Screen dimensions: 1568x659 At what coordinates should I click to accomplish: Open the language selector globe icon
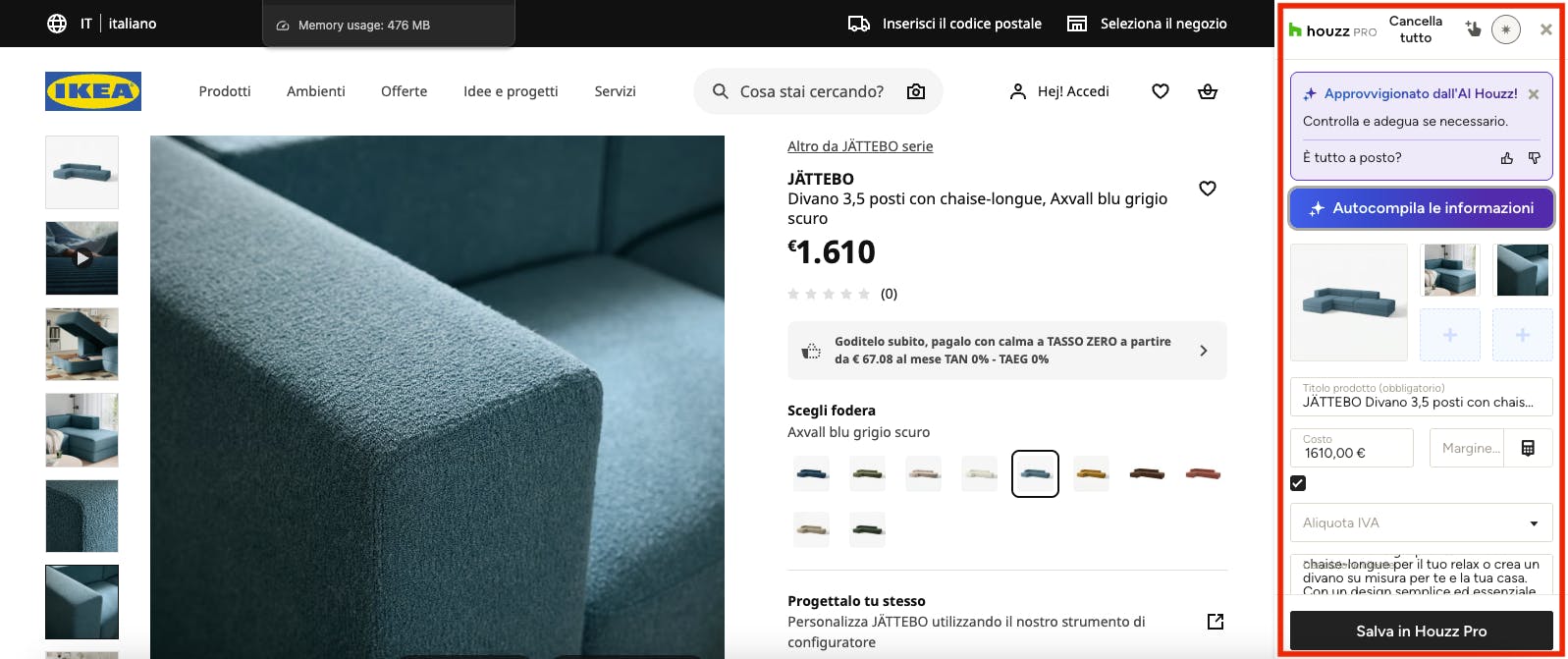(57, 24)
